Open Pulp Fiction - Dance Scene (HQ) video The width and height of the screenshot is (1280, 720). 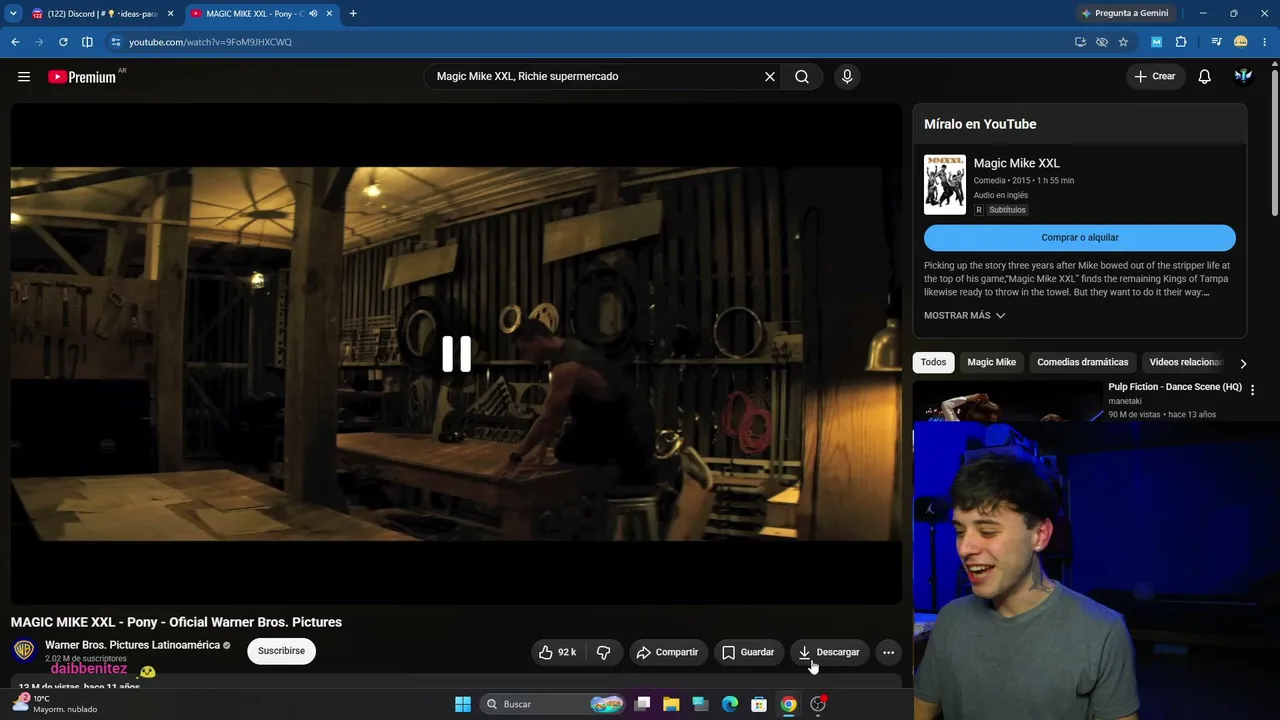pos(1175,387)
